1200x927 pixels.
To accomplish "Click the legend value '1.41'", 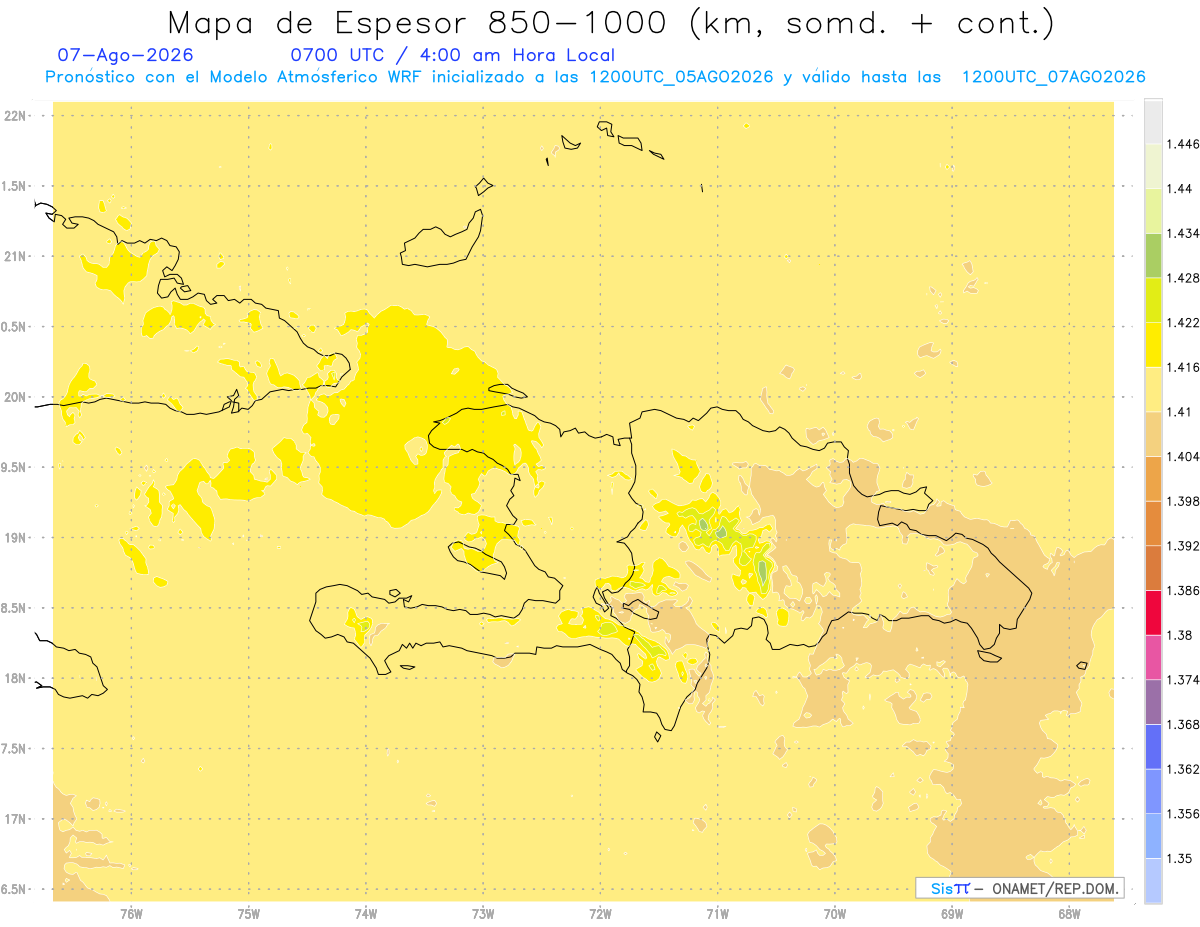I will (1181, 412).
